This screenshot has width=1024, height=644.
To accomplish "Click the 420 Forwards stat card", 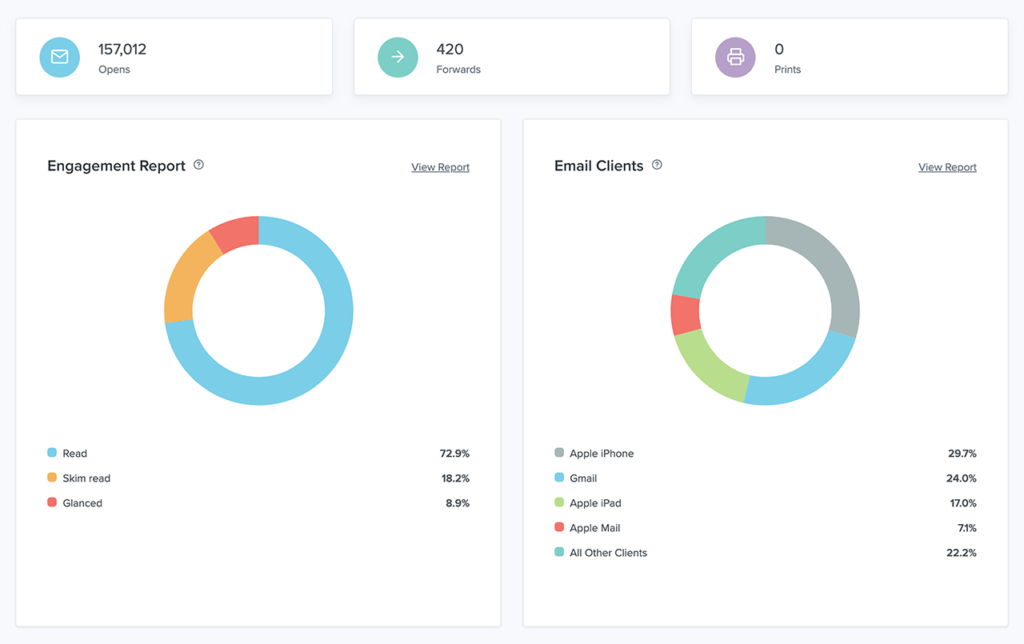I will point(512,57).
